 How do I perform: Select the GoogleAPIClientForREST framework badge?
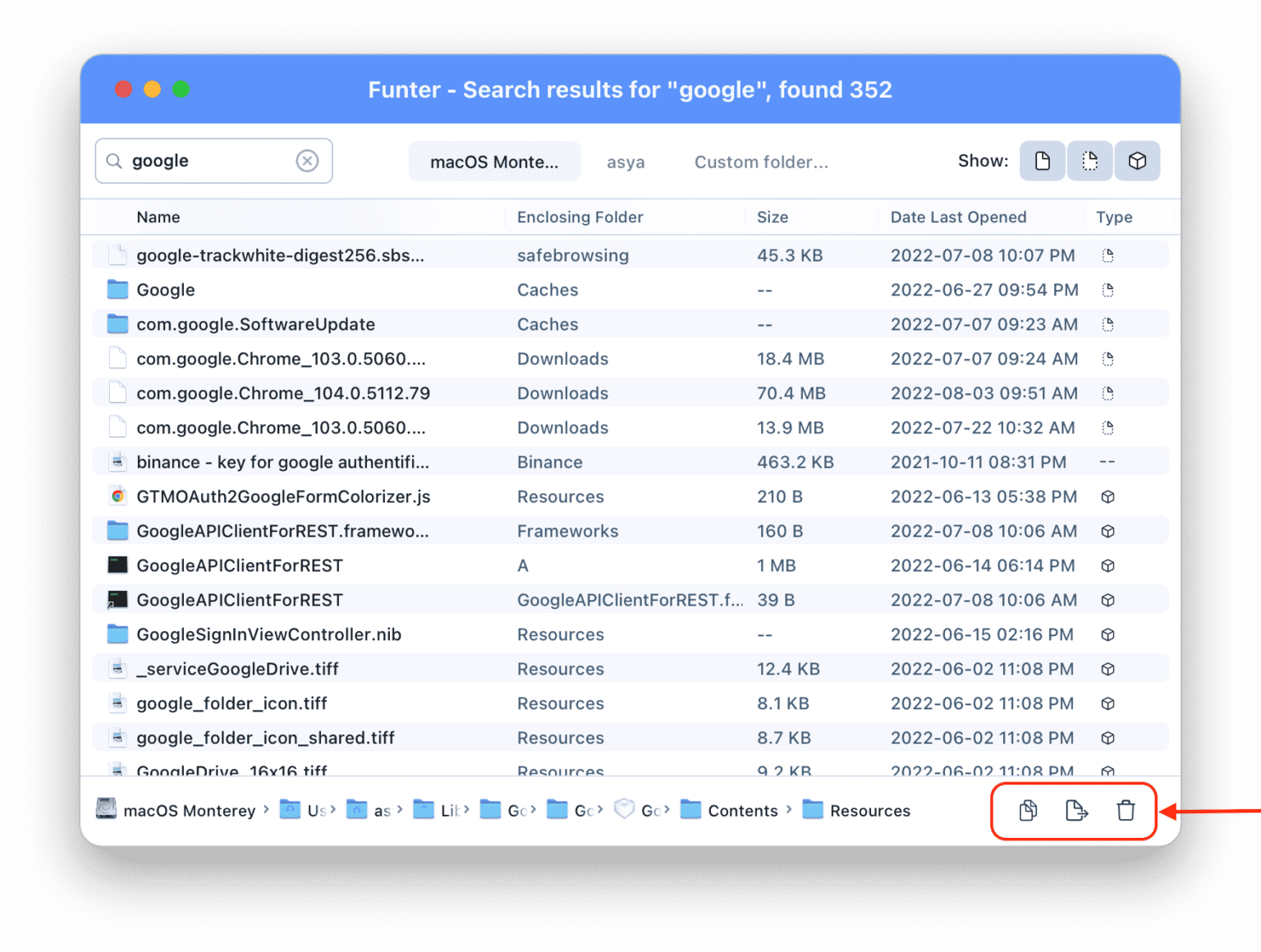point(1107,531)
